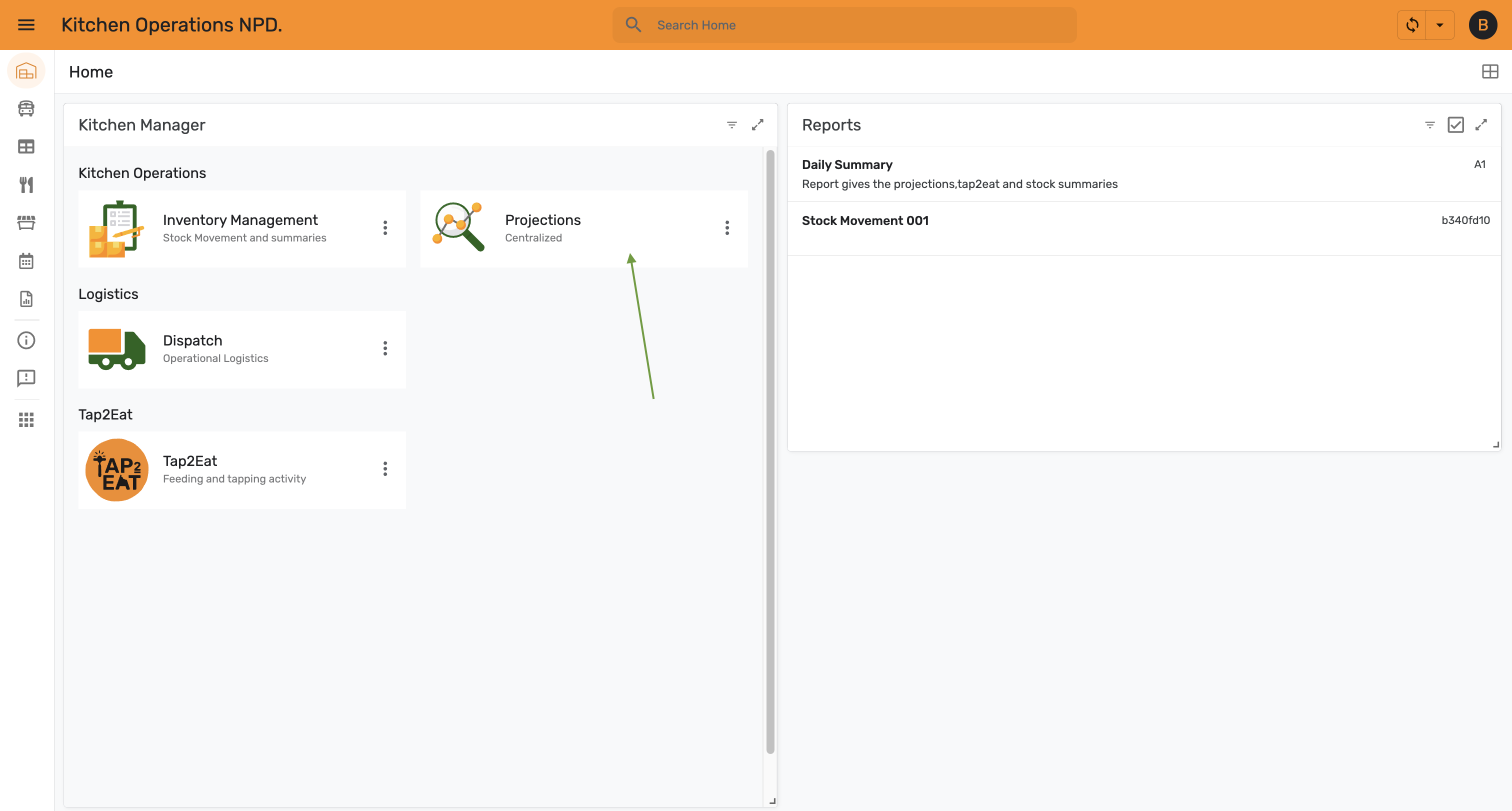The width and height of the screenshot is (1512, 811).
Task: Open the store front sidebar icon
Action: coord(26,223)
